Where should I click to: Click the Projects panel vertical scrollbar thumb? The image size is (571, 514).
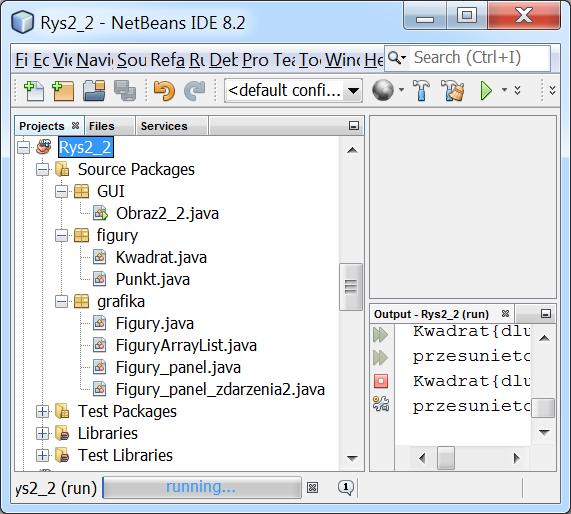[x=351, y=287]
